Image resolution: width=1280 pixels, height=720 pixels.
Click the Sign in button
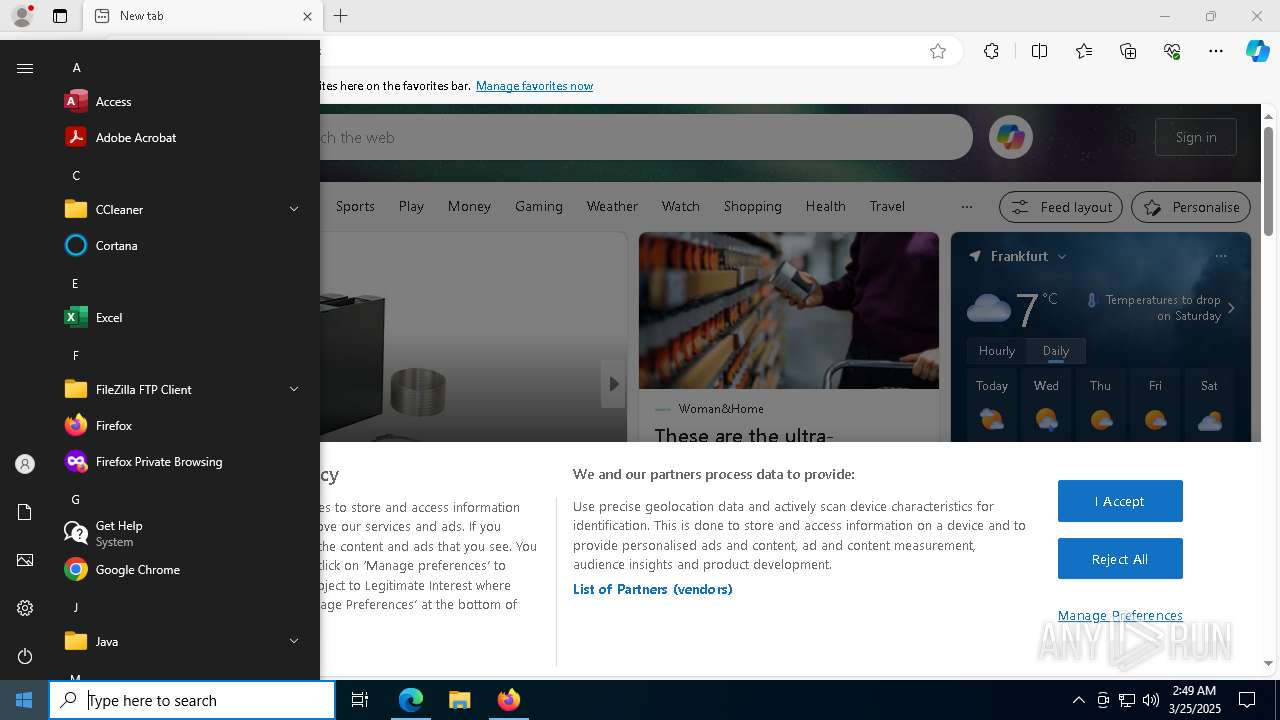pos(1196,137)
